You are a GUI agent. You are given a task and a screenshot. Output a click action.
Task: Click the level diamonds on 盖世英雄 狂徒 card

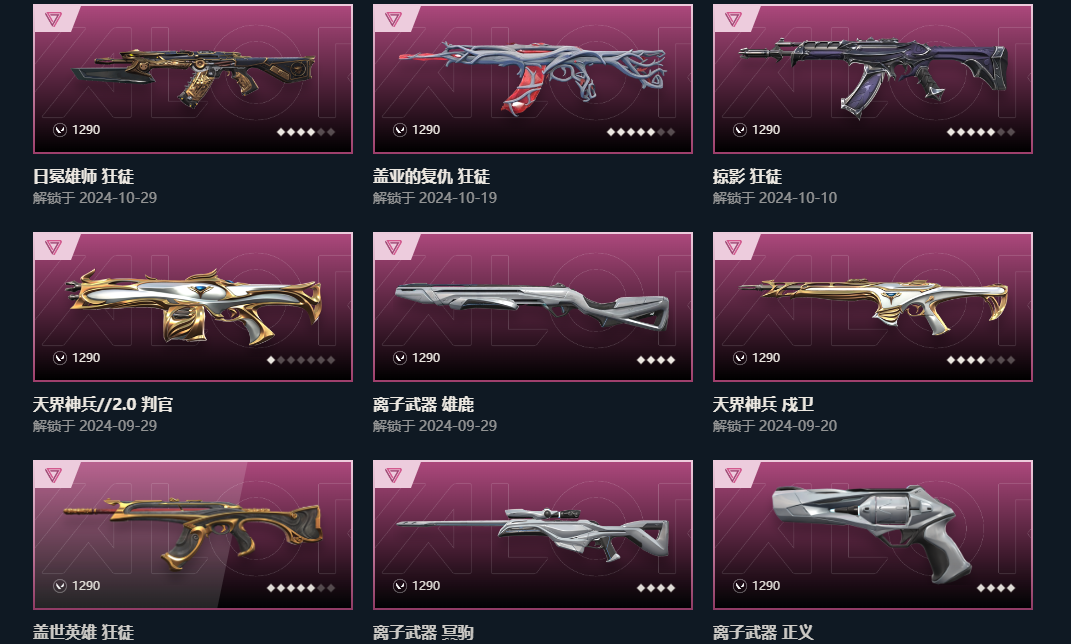[301, 588]
